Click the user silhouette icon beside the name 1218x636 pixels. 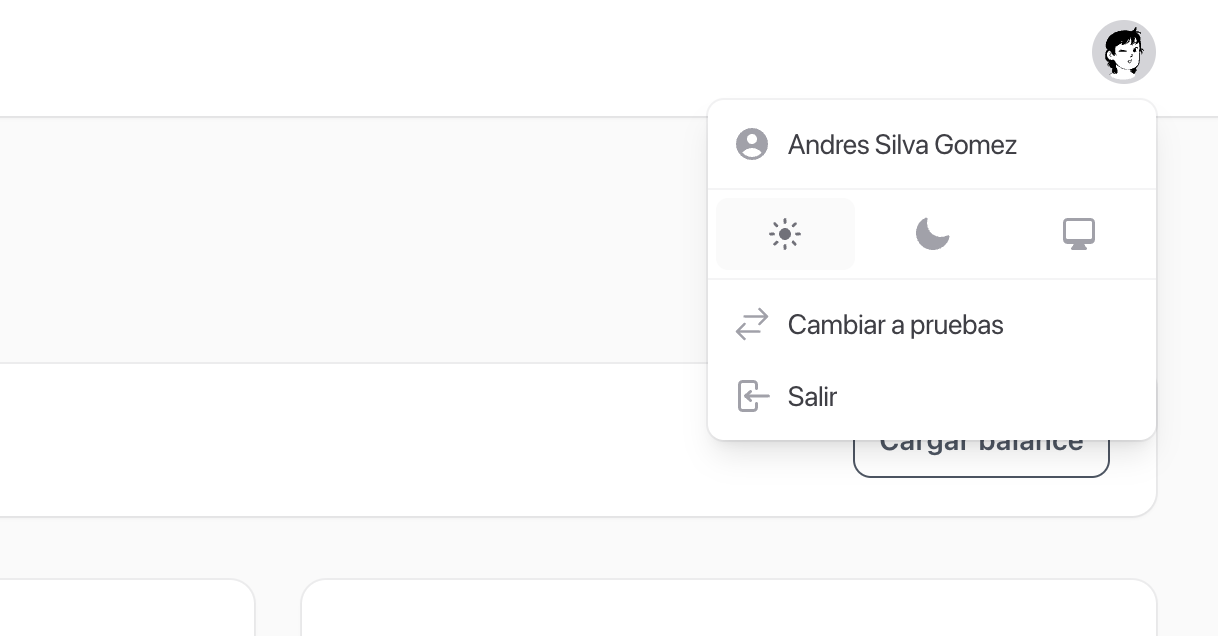(752, 144)
